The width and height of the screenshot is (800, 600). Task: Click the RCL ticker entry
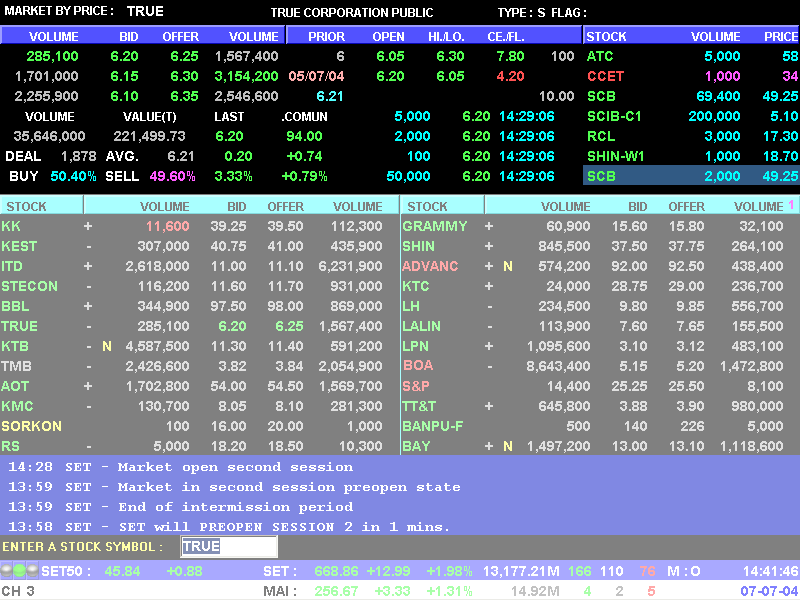601,136
